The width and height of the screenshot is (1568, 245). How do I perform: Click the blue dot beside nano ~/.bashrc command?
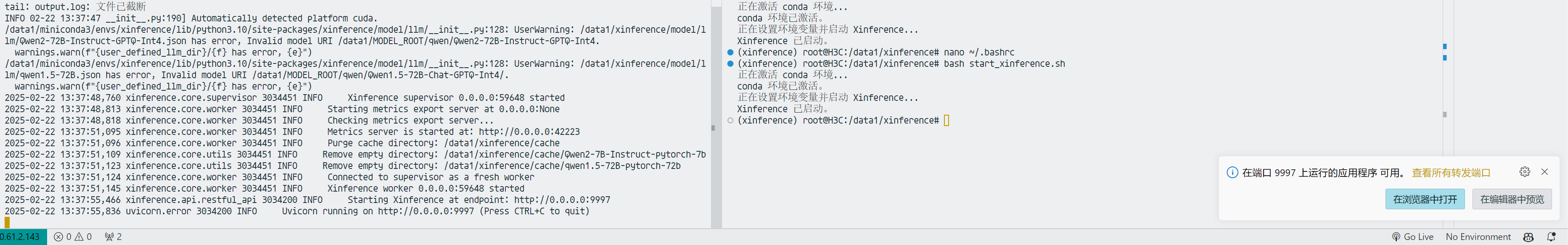point(730,52)
